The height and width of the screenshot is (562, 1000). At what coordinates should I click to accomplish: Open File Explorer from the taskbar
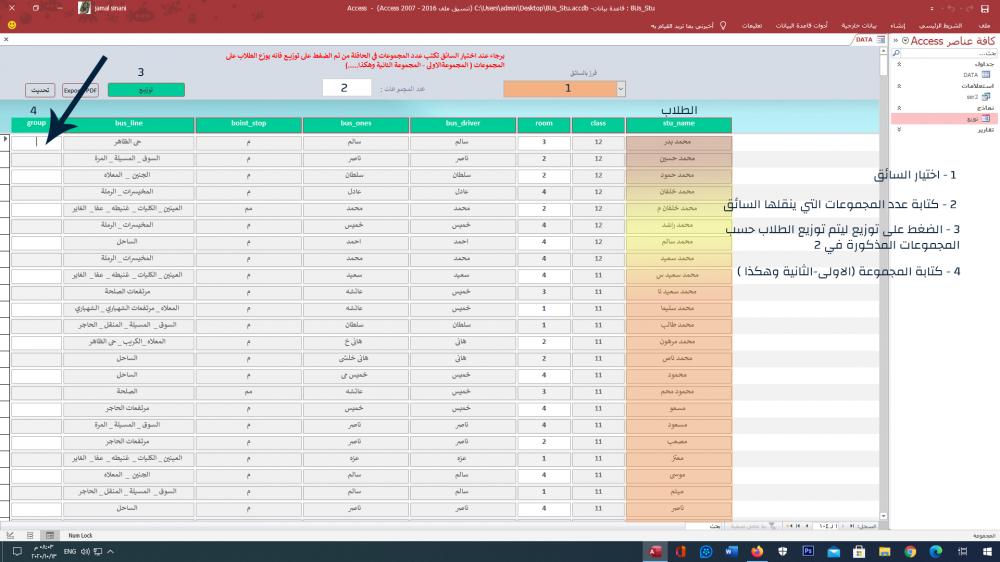pos(885,551)
